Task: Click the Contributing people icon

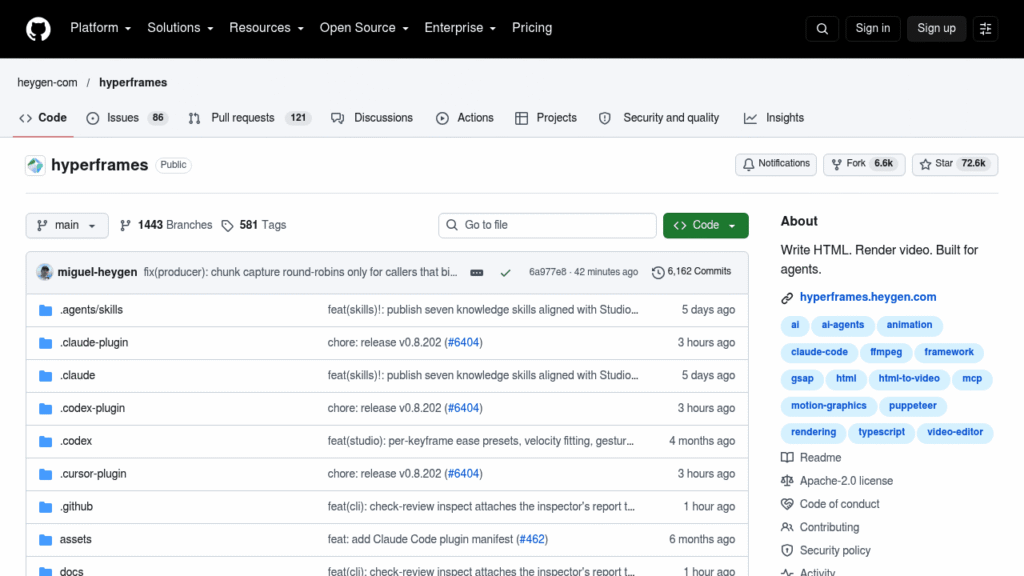Action: click(787, 527)
